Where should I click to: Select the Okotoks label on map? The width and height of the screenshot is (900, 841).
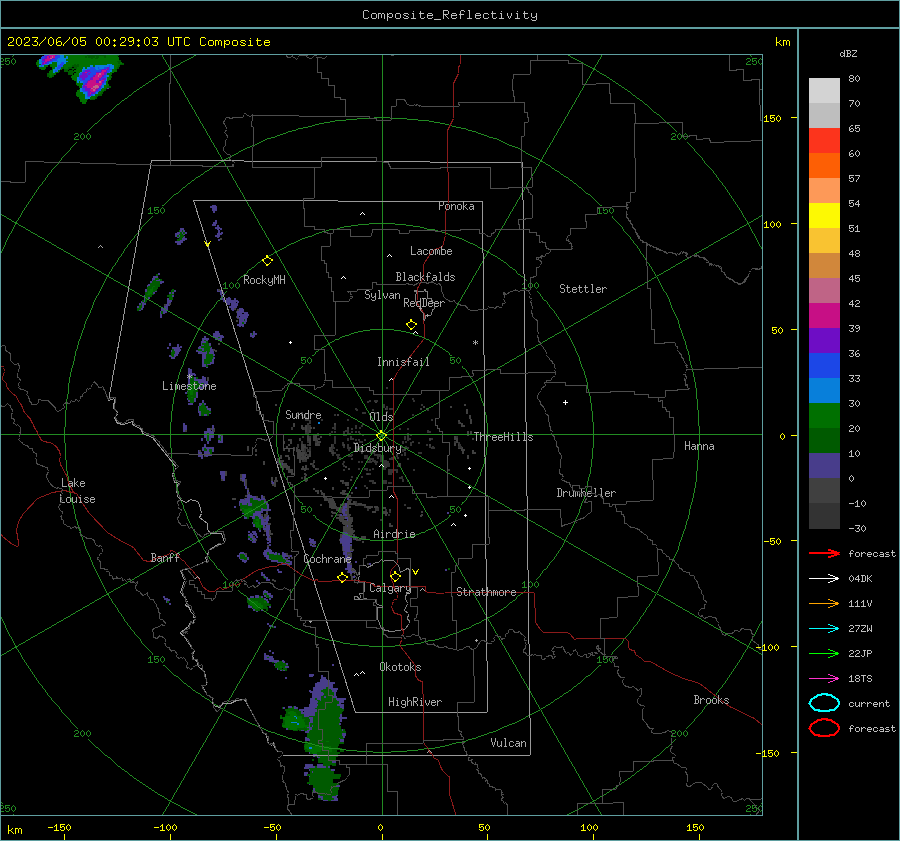400,667
